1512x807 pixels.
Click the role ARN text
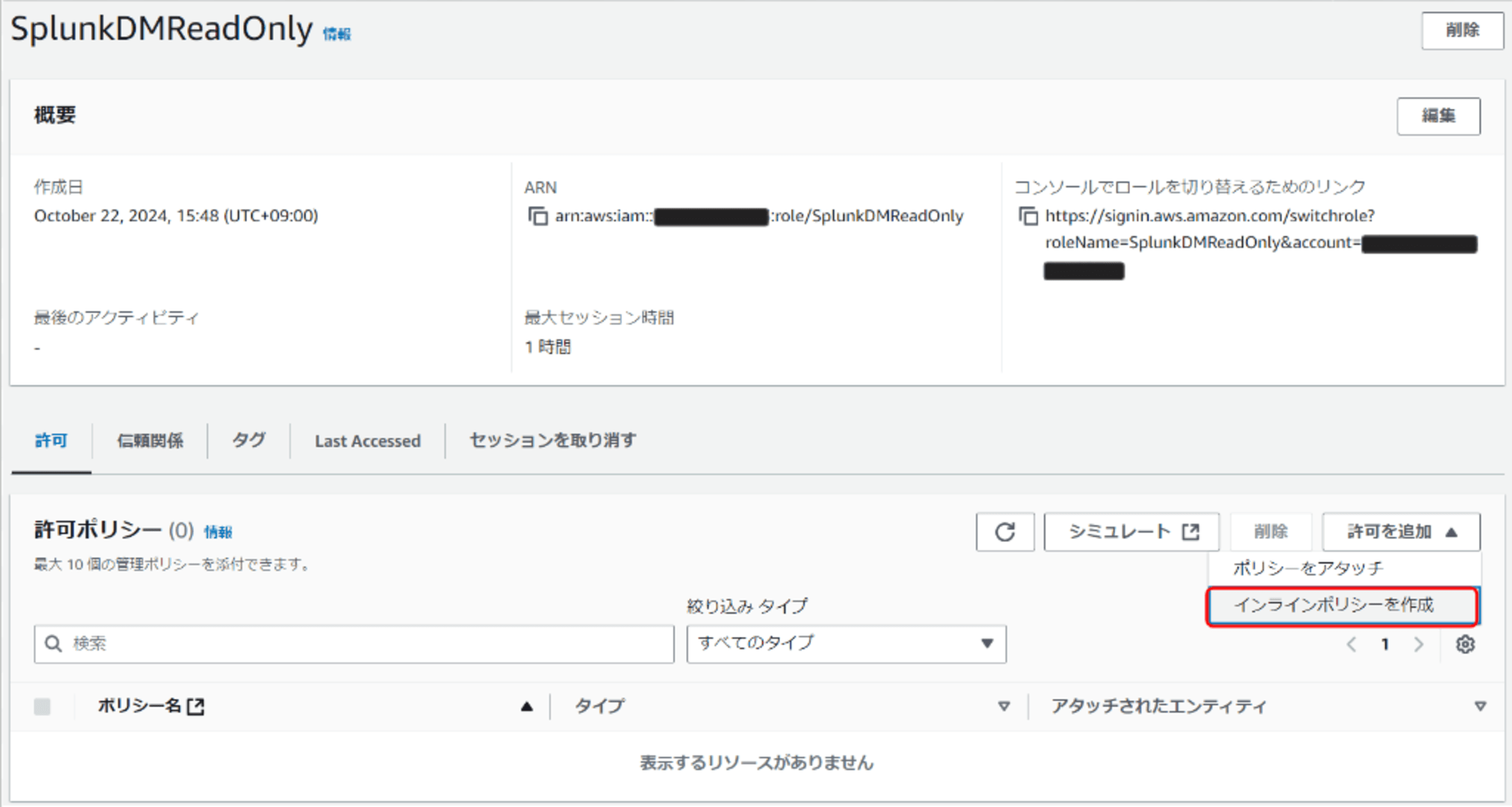(759, 216)
